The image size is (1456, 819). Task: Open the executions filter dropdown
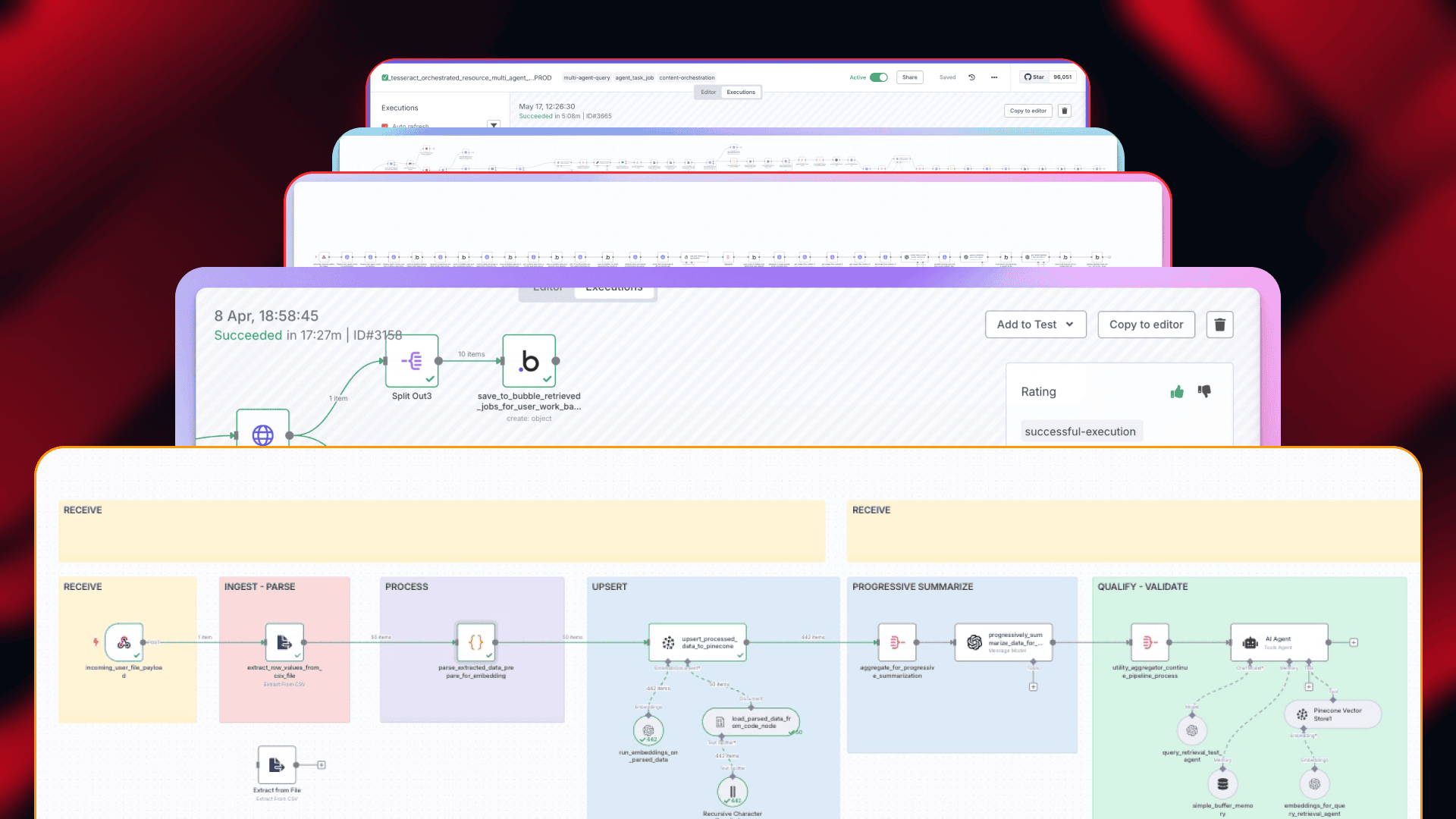click(x=494, y=124)
